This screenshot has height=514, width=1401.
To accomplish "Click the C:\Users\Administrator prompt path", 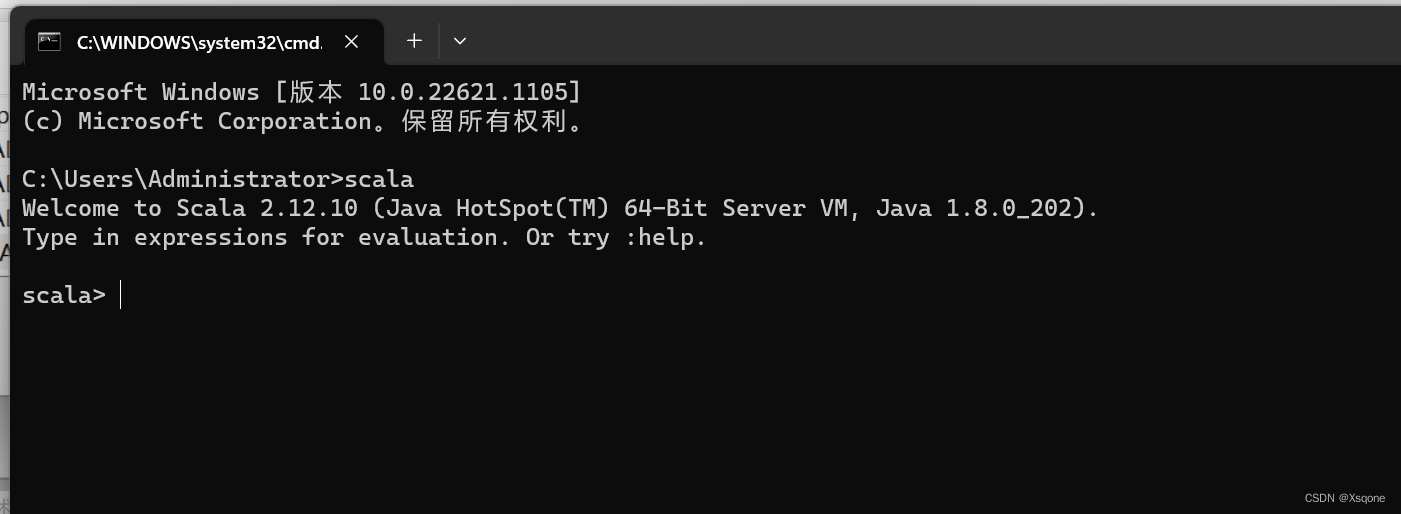I will tap(175, 180).
